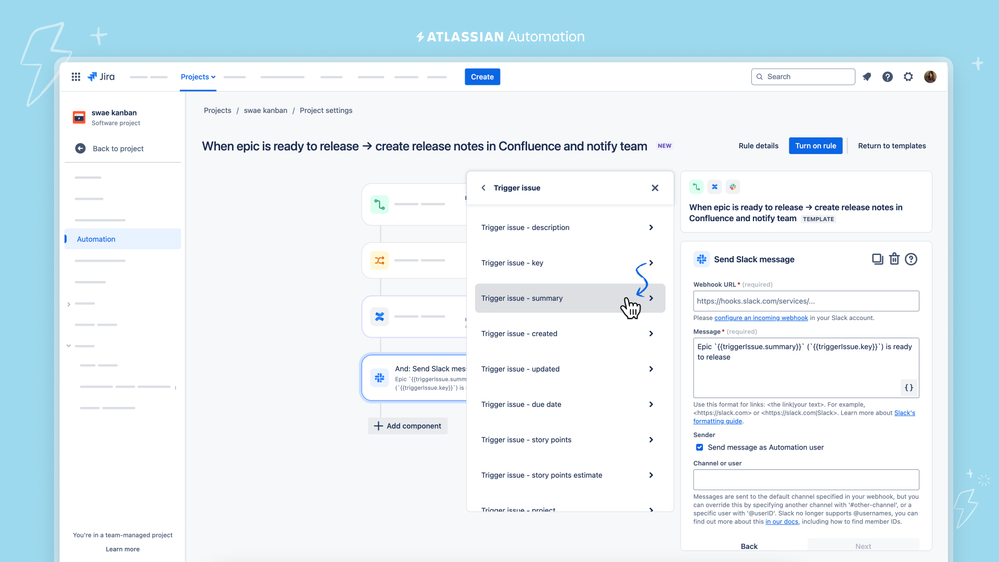999x562 pixels.
Task: Open help for Send Slack message panel
Action: (911, 259)
